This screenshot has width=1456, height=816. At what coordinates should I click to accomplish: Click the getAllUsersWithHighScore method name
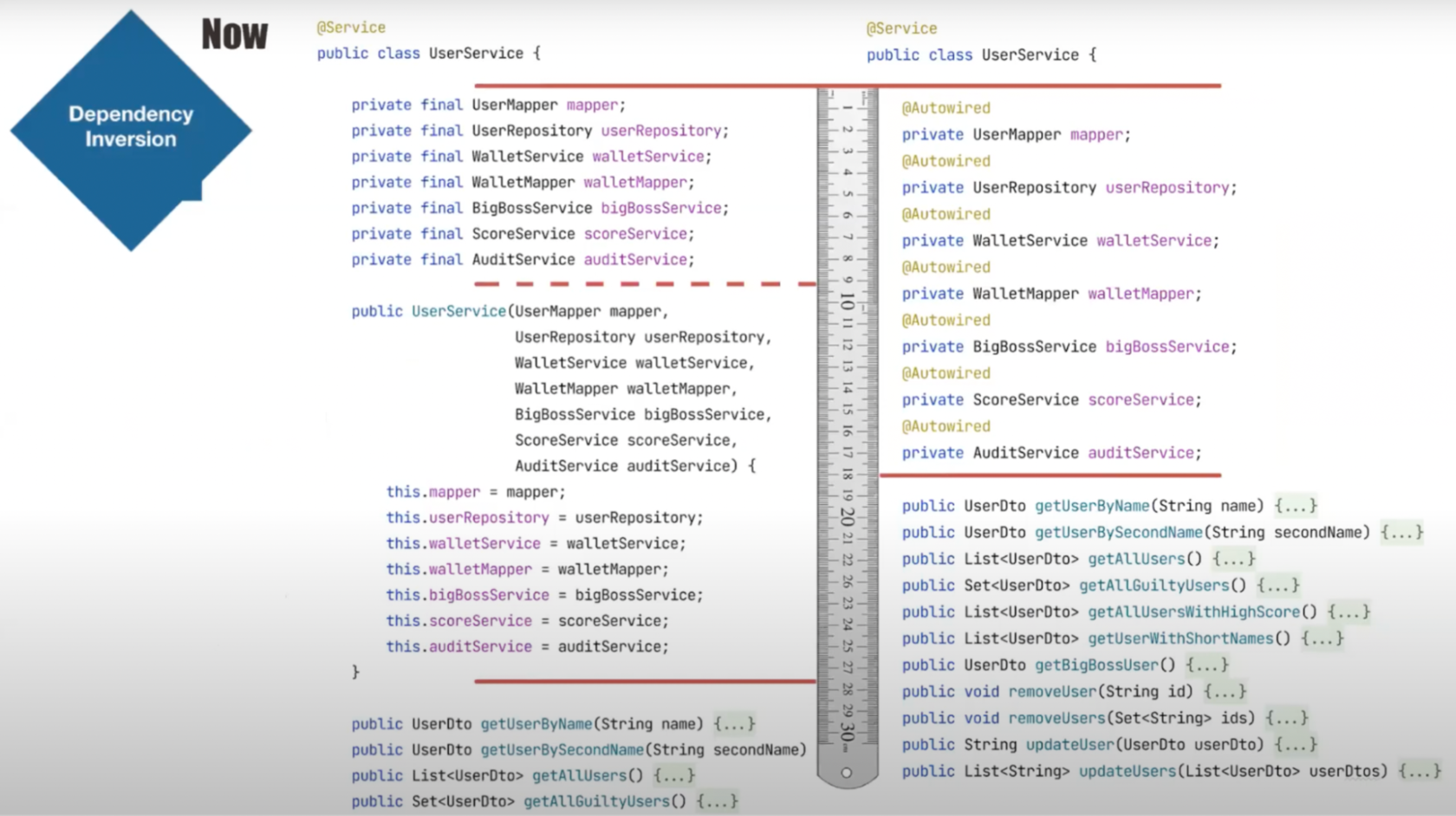coord(1194,612)
